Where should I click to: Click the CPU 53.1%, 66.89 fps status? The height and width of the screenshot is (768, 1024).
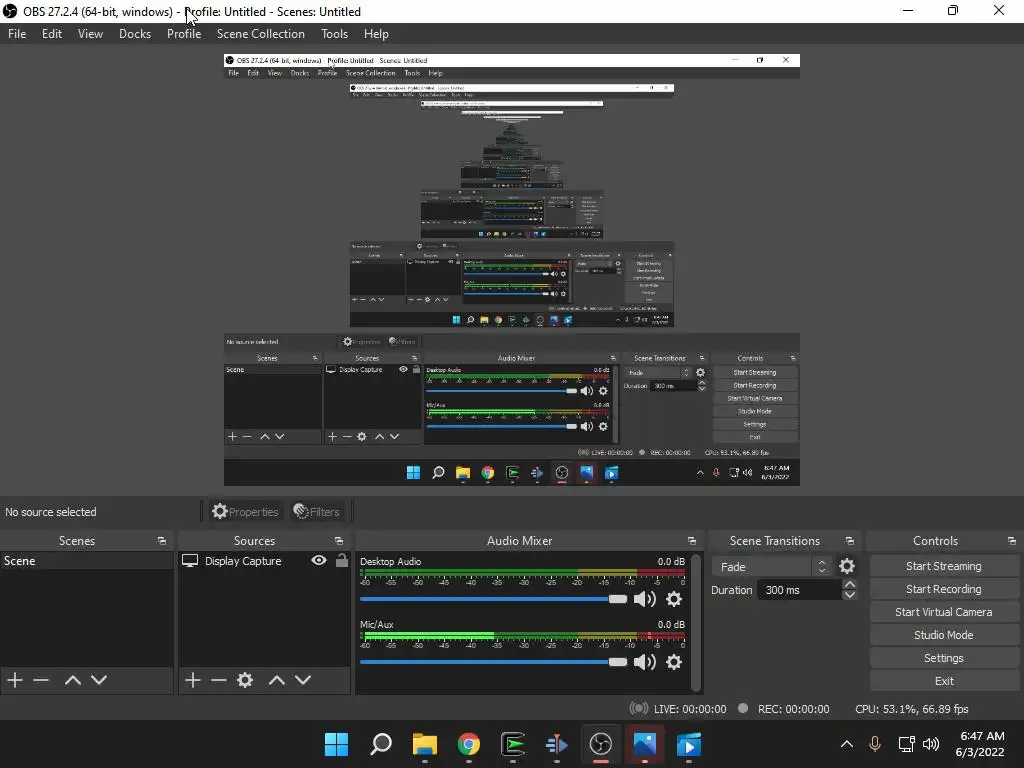[912, 709]
